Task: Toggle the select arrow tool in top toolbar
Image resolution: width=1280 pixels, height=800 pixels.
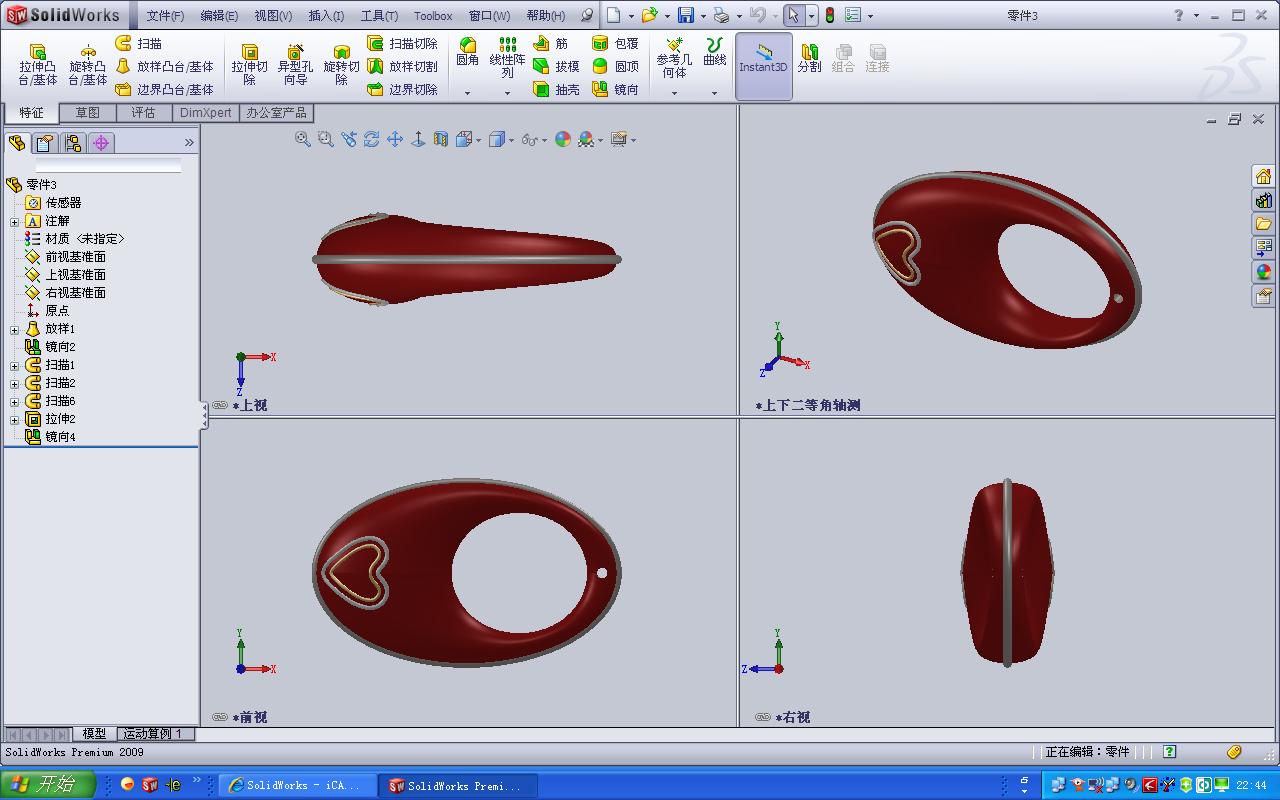Action: [x=793, y=15]
